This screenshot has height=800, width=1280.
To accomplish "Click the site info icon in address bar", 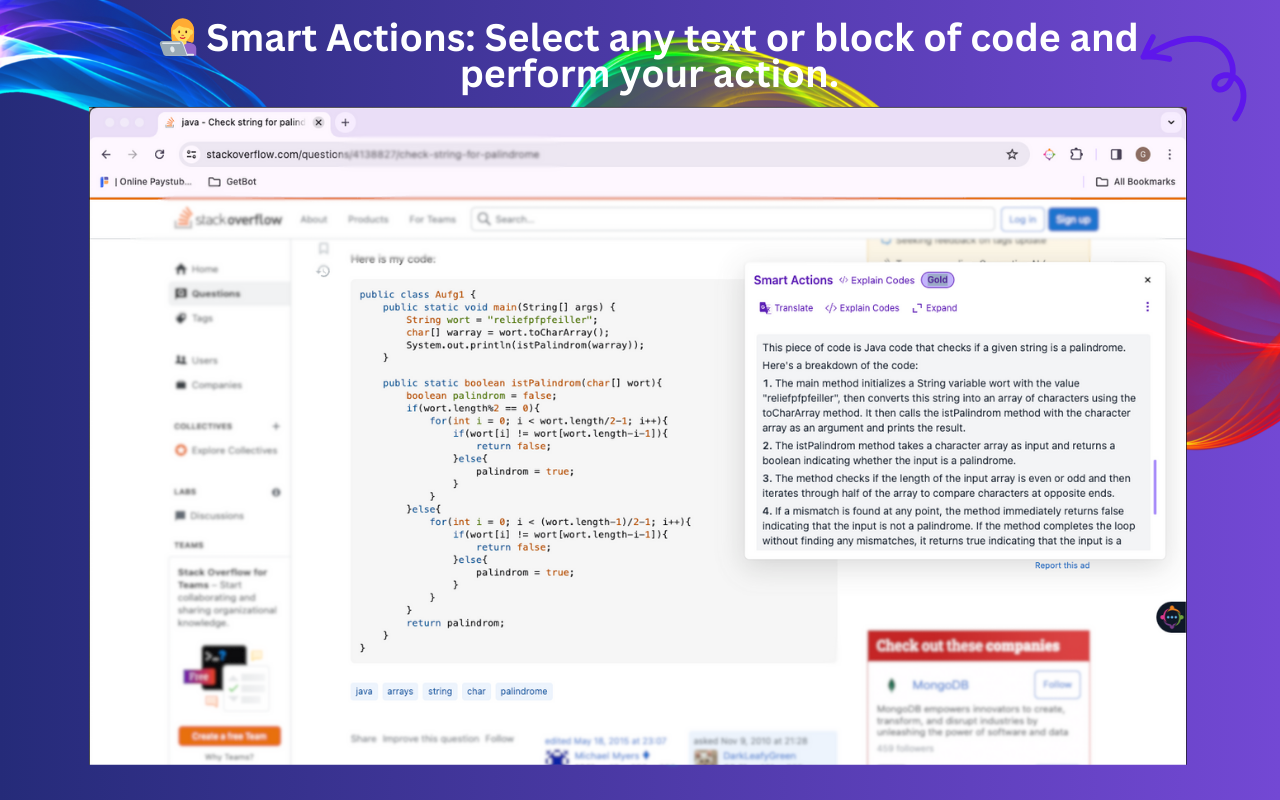I will [x=191, y=154].
